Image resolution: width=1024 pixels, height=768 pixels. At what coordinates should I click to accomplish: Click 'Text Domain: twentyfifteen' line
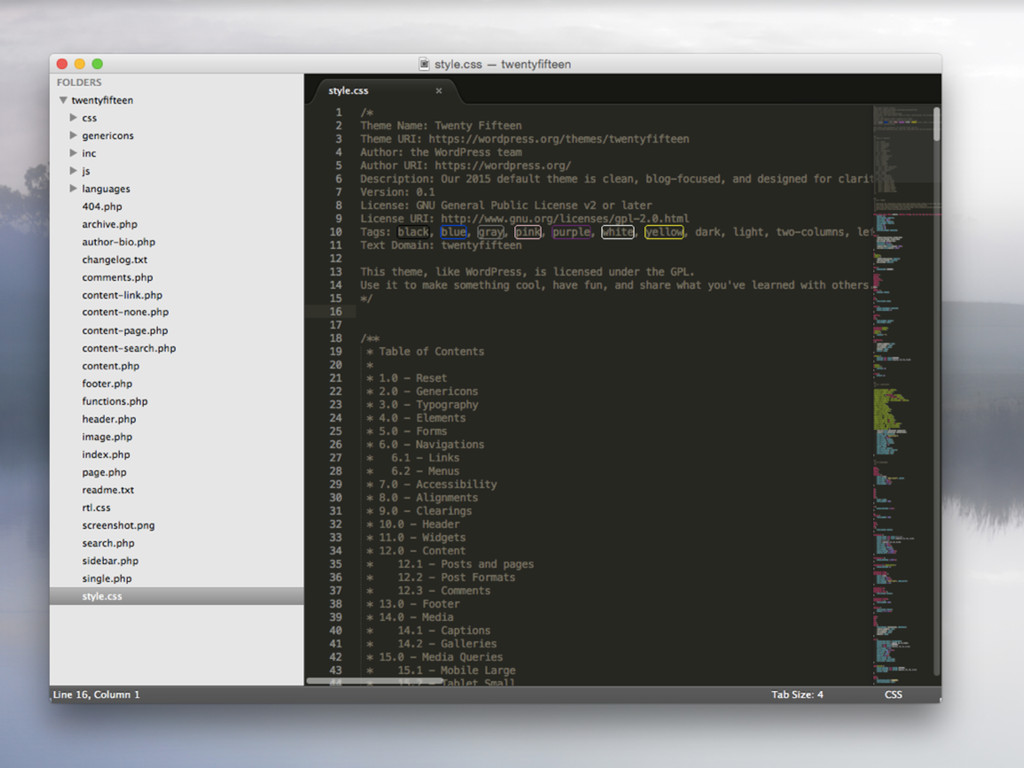click(441, 246)
